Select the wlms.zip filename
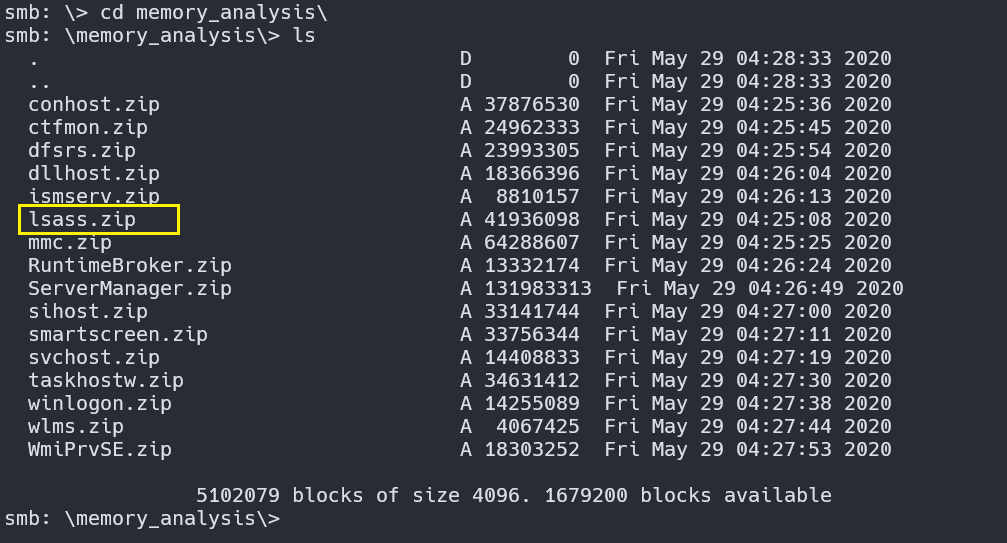This screenshot has width=1007, height=543. 76,426
